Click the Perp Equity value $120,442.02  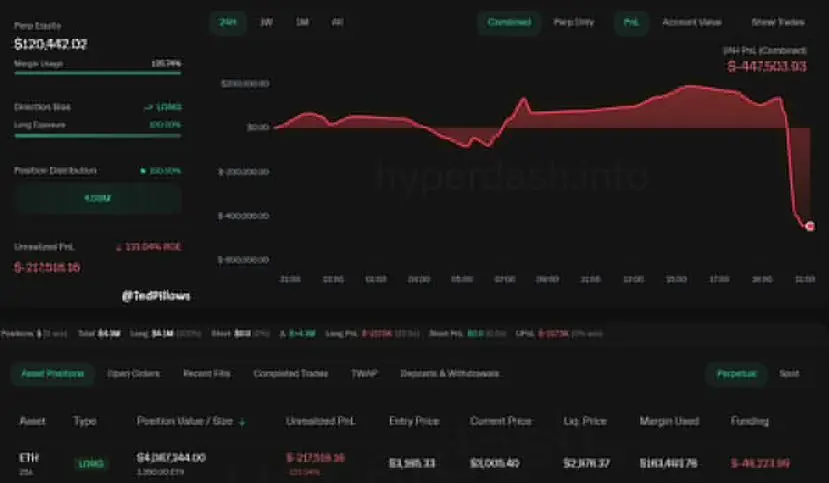[51, 44]
